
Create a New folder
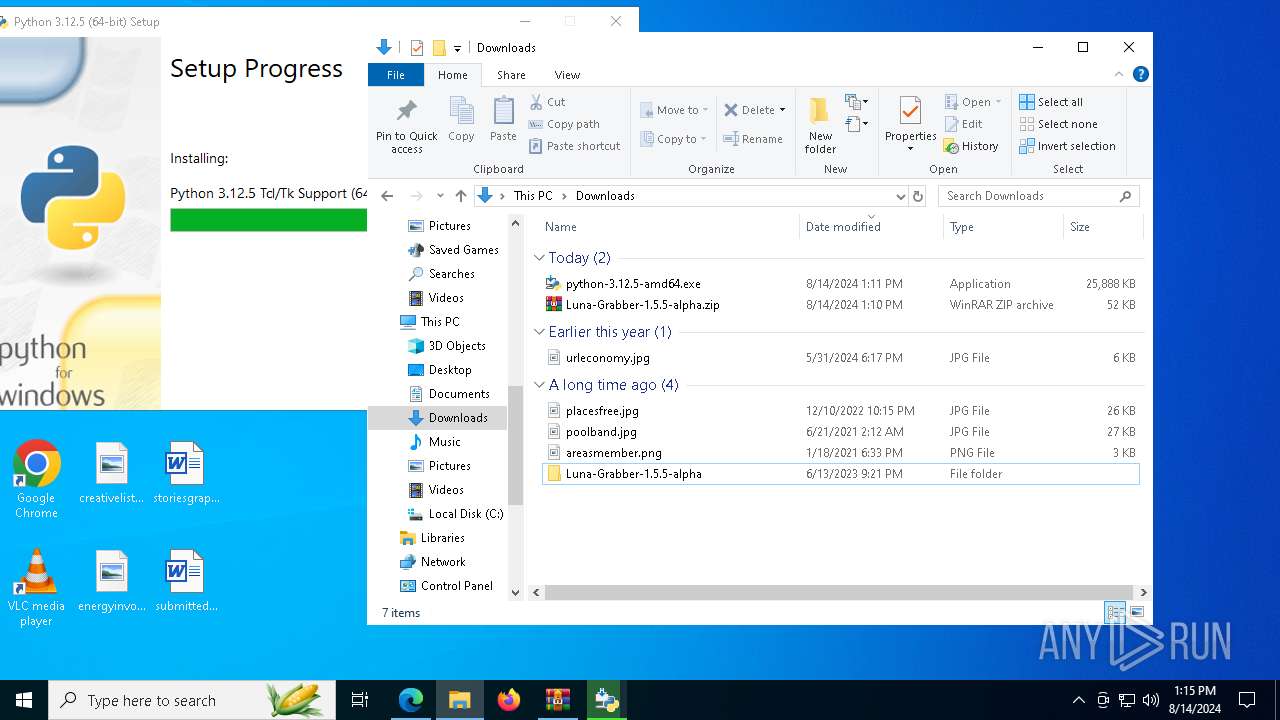click(820, 124)
